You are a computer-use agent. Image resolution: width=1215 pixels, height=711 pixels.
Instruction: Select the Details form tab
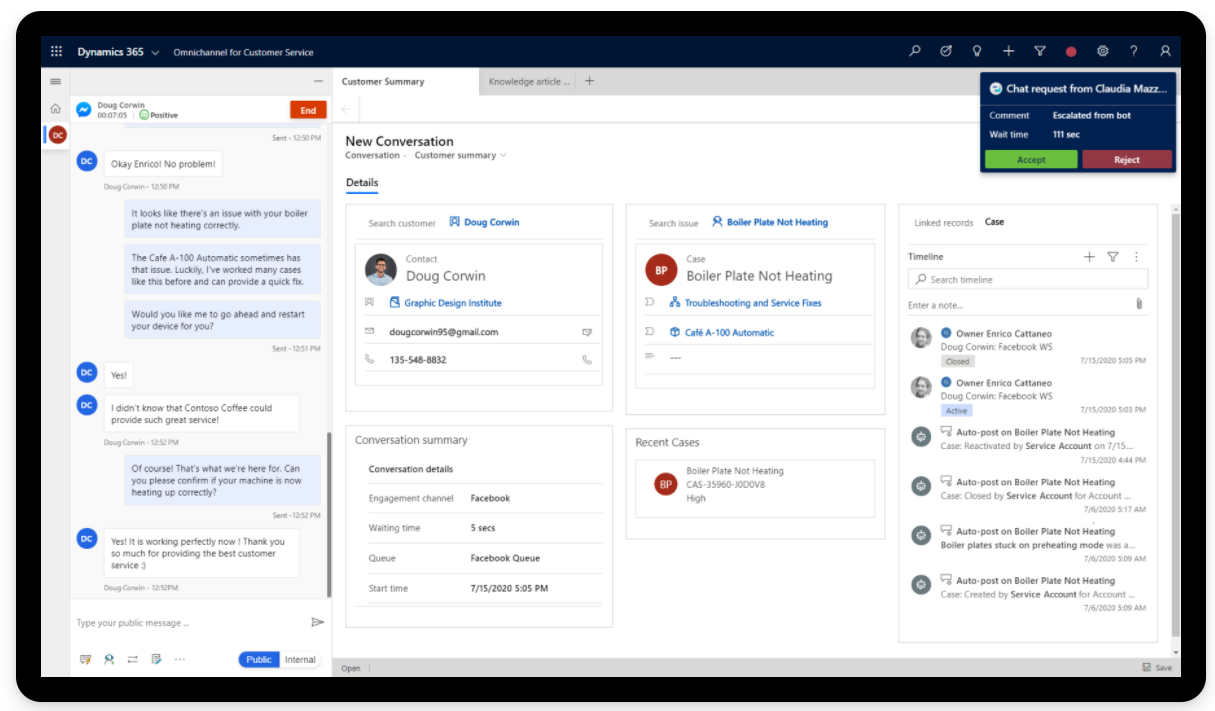coord(362,183)
